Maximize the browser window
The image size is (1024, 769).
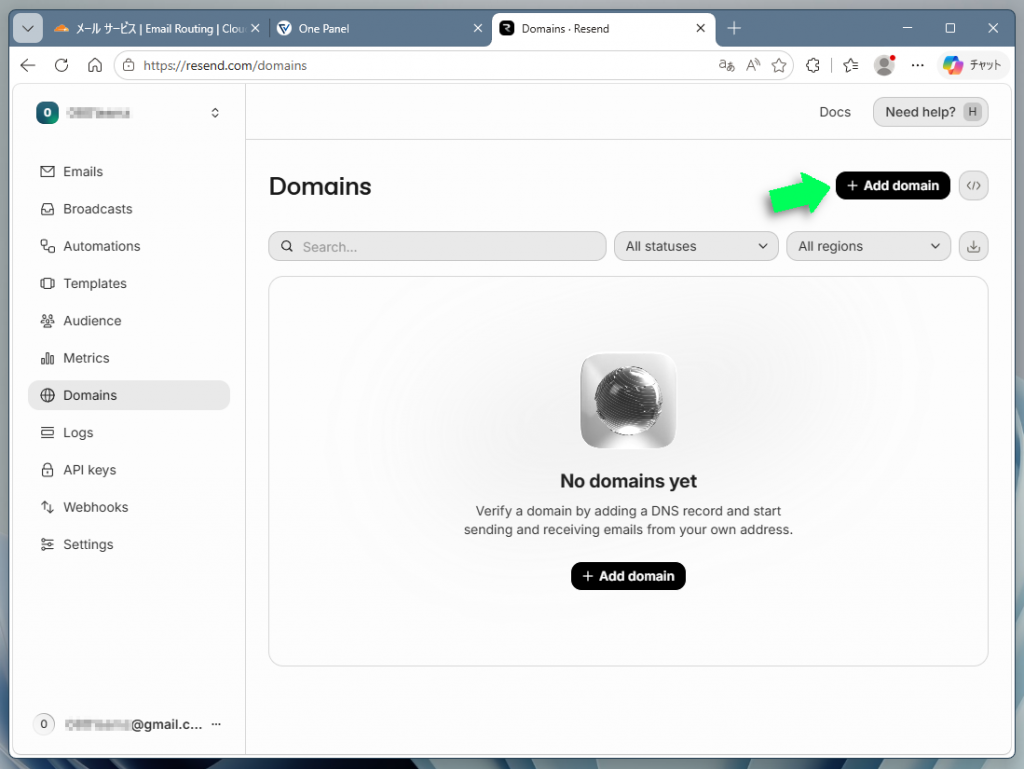(950, 28)
